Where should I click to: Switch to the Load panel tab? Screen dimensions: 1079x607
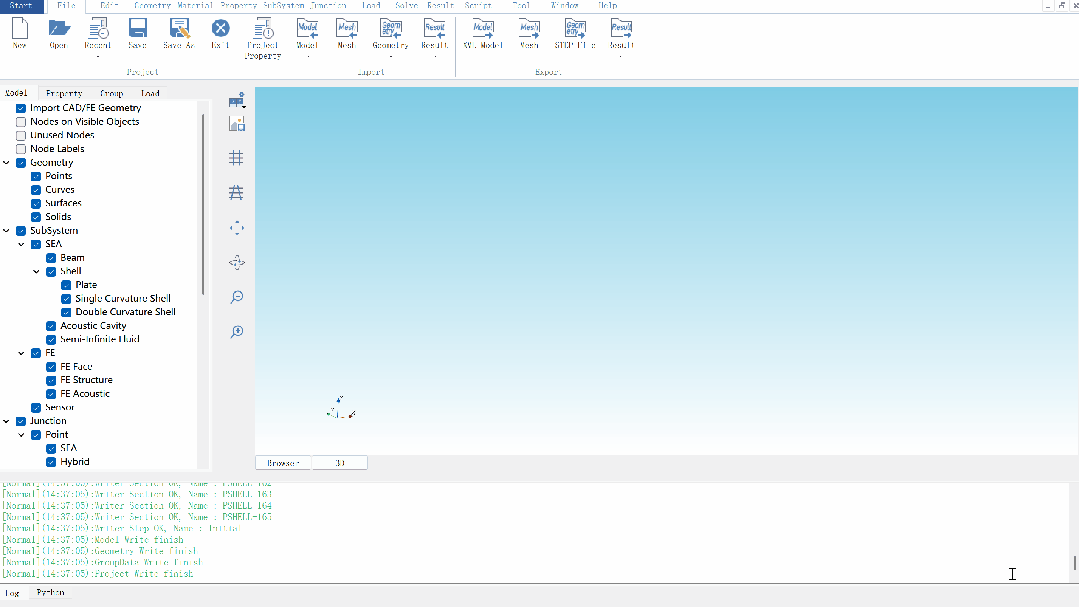150,93
